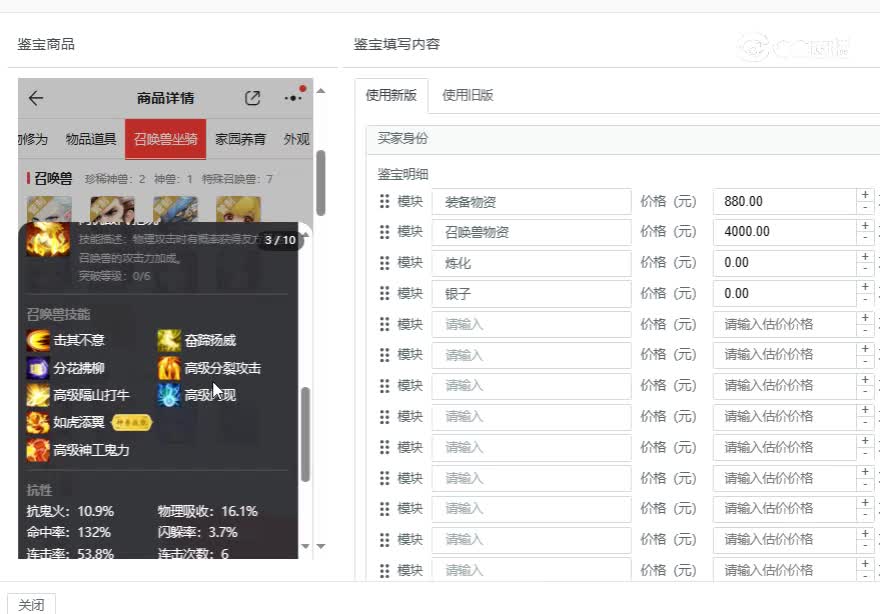Click the 召唤兽 section heading
The width and height of the screenshot is (880, 614).
coord(53,178)
